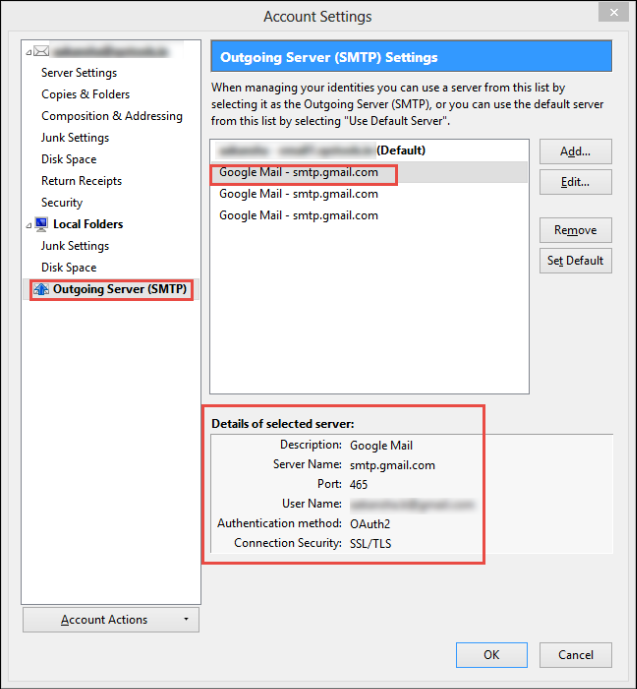Click the Account Actions button label
Screen dimensions: 637x689
click(x=104, y=620)
